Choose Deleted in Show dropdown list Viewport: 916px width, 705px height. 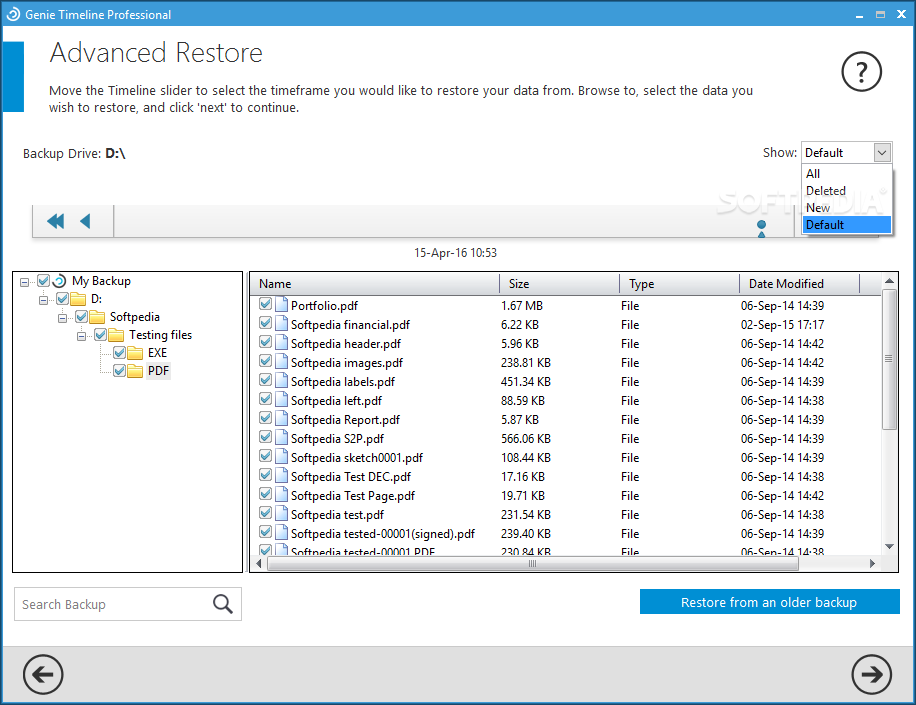(846, 191)
